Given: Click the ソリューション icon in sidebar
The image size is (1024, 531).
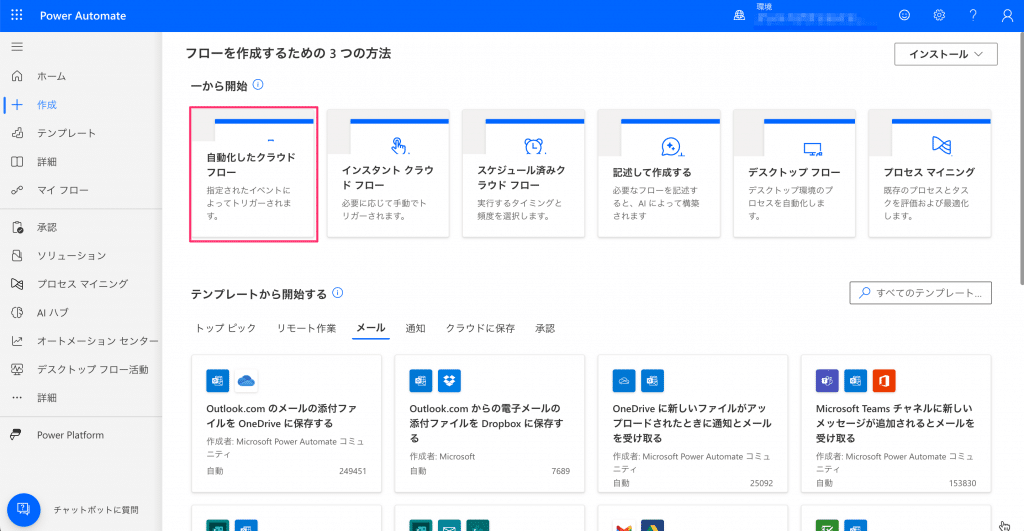Looking at the screenshot, I should click(17, 256).
